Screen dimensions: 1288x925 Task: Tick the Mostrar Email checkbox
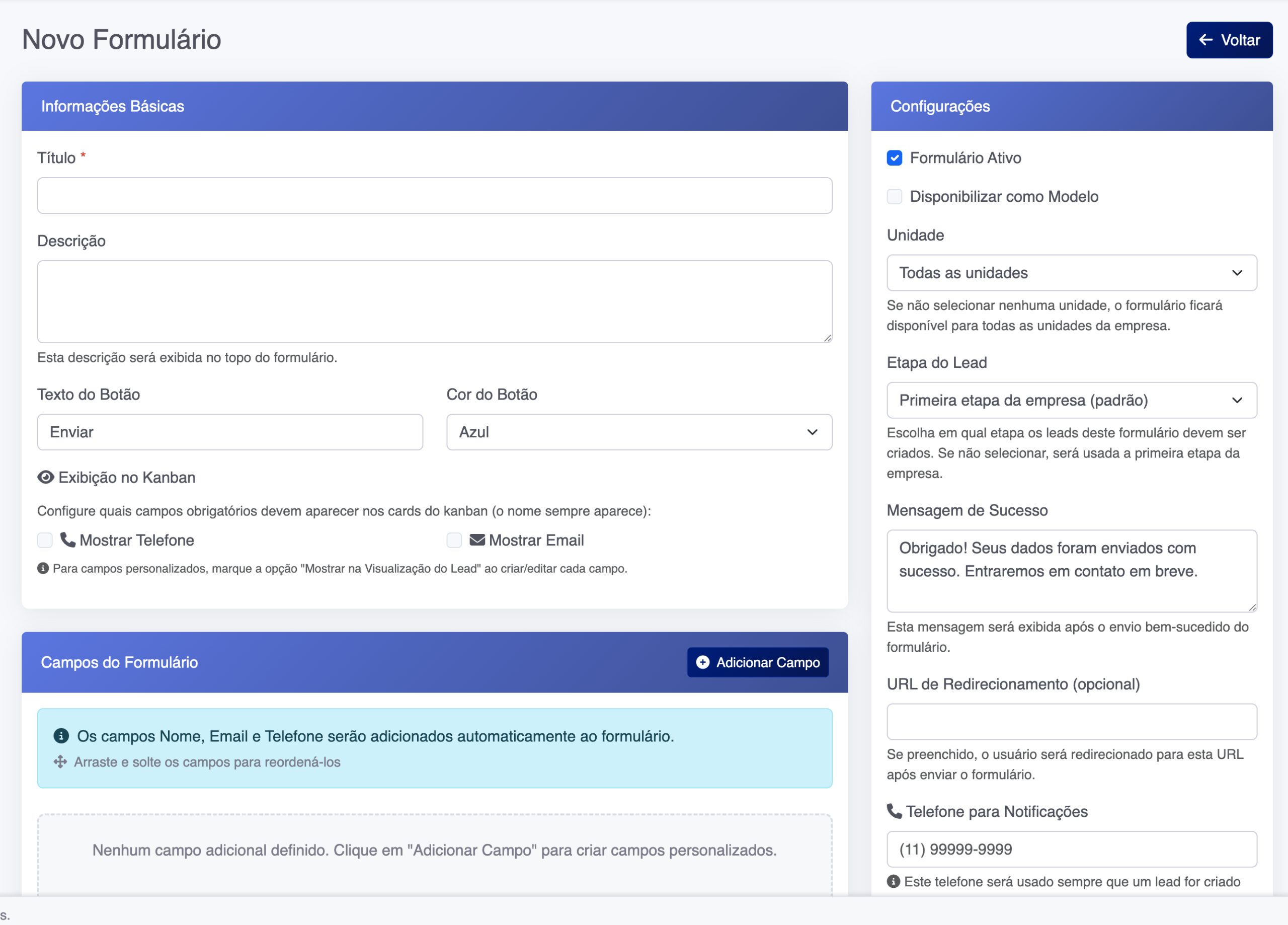(454, 541)
